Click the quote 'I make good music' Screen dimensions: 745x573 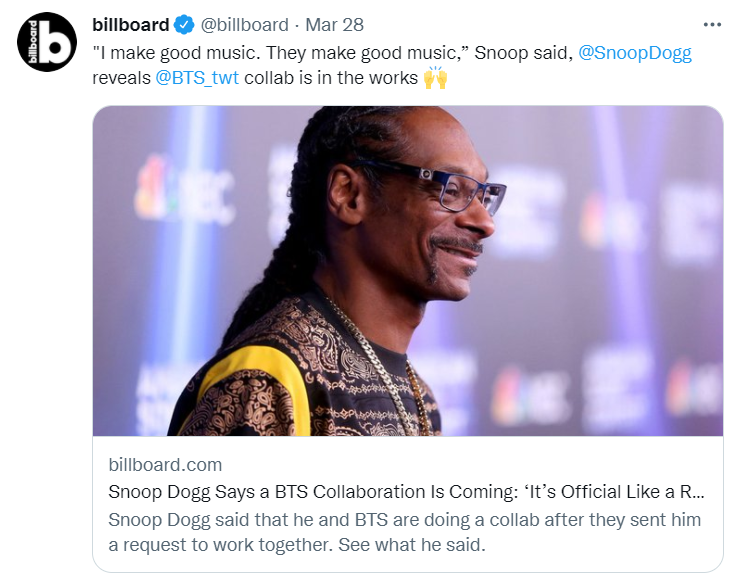click(176, 53)
